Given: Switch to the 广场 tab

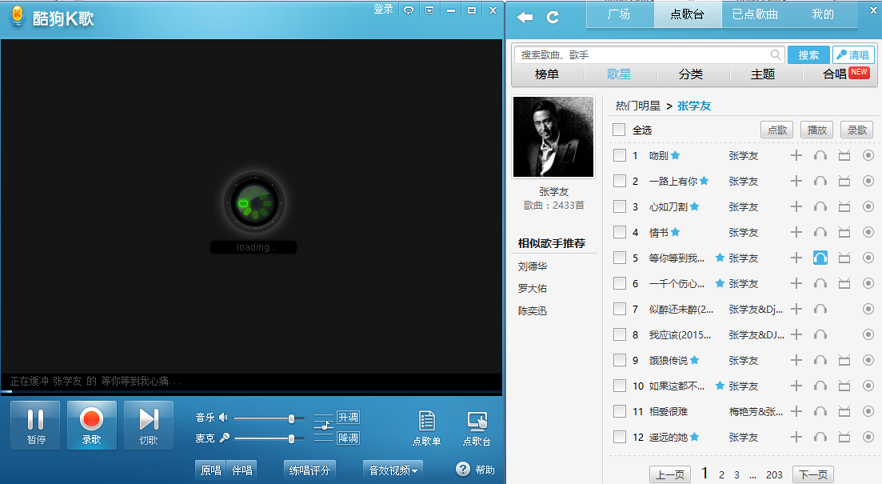Looking at the screenshot, I should tap(619, 14).
